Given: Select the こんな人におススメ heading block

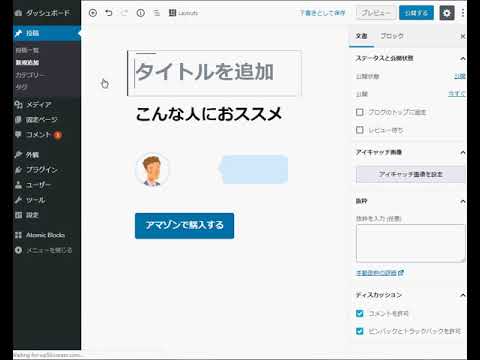Looking at the screenshot, I should pos(209,114).
